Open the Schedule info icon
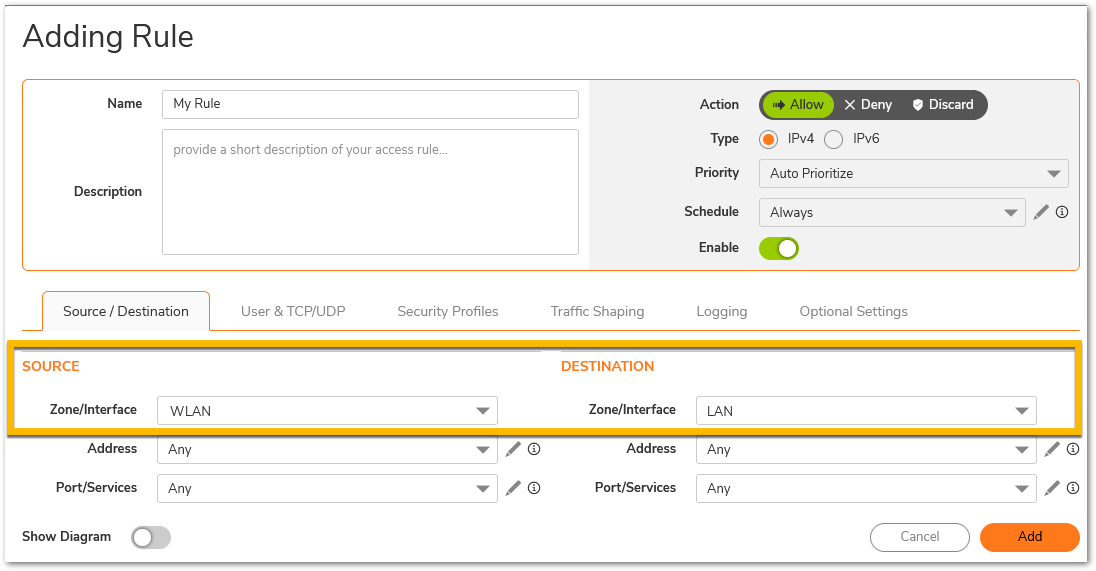The height and width of the screenshot is (571, 1096). 1062,212
